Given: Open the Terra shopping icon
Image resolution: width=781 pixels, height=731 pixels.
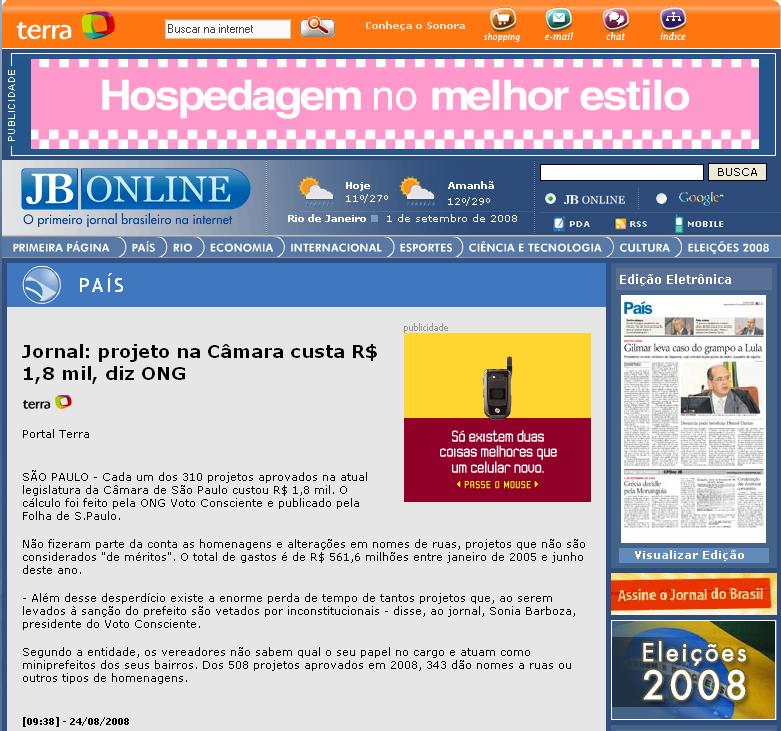Looking at the screenshot, I should pyautogui.click(x=502, y=20).
